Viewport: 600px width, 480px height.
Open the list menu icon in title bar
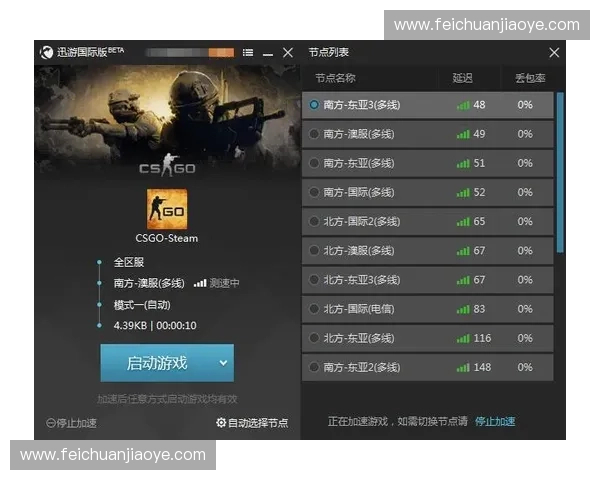coord(248,52)
